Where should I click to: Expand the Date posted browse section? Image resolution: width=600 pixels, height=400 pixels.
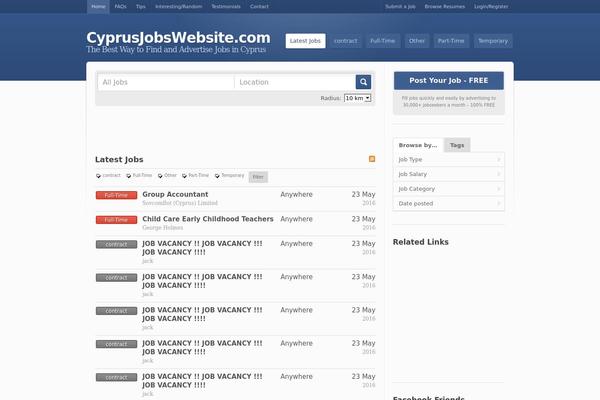pos(448,203)
